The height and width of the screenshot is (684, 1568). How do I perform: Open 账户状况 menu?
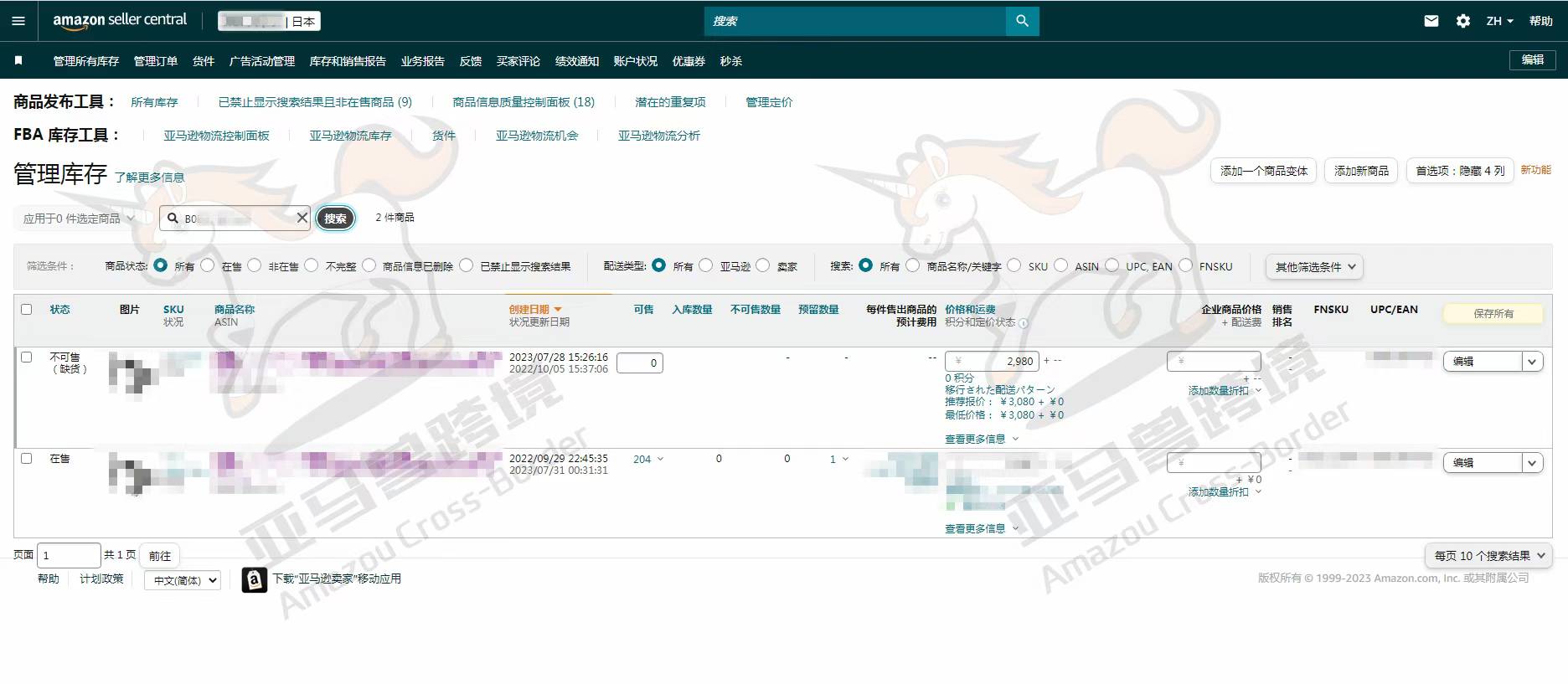tap(636, 61)
